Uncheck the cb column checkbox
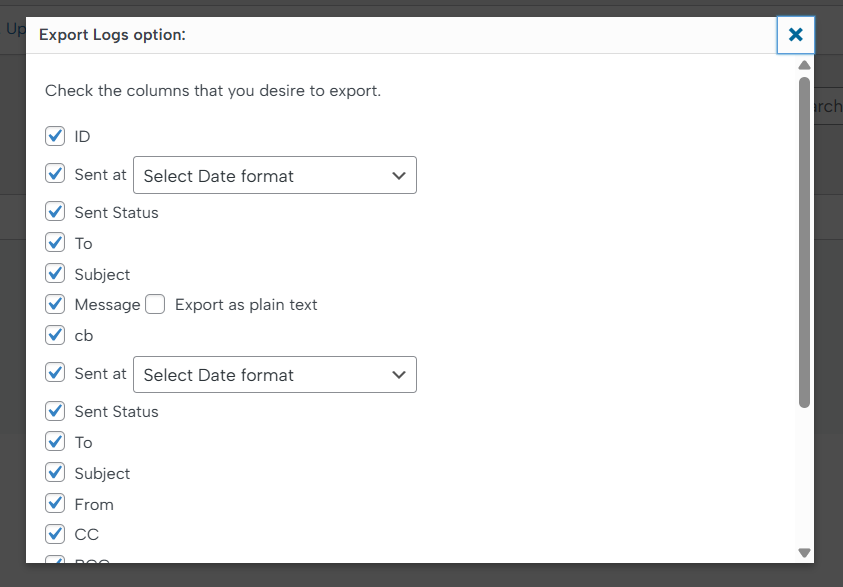This screenshot has width=843, height=587. tap(55, 335)
